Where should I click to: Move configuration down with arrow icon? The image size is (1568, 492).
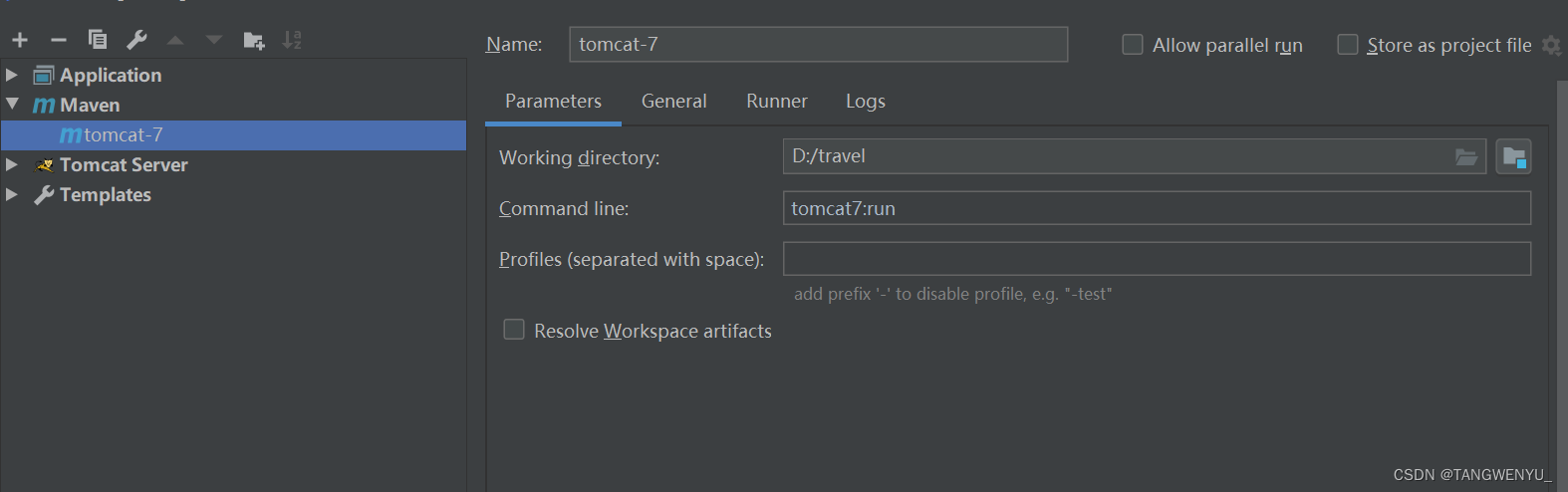click(214, 40)
